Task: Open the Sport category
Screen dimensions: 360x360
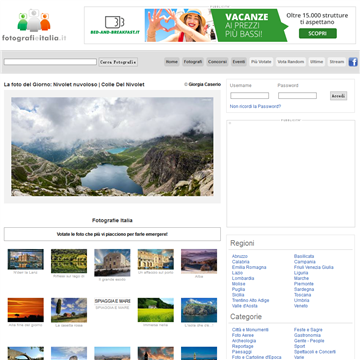Action: coord(299,346)
